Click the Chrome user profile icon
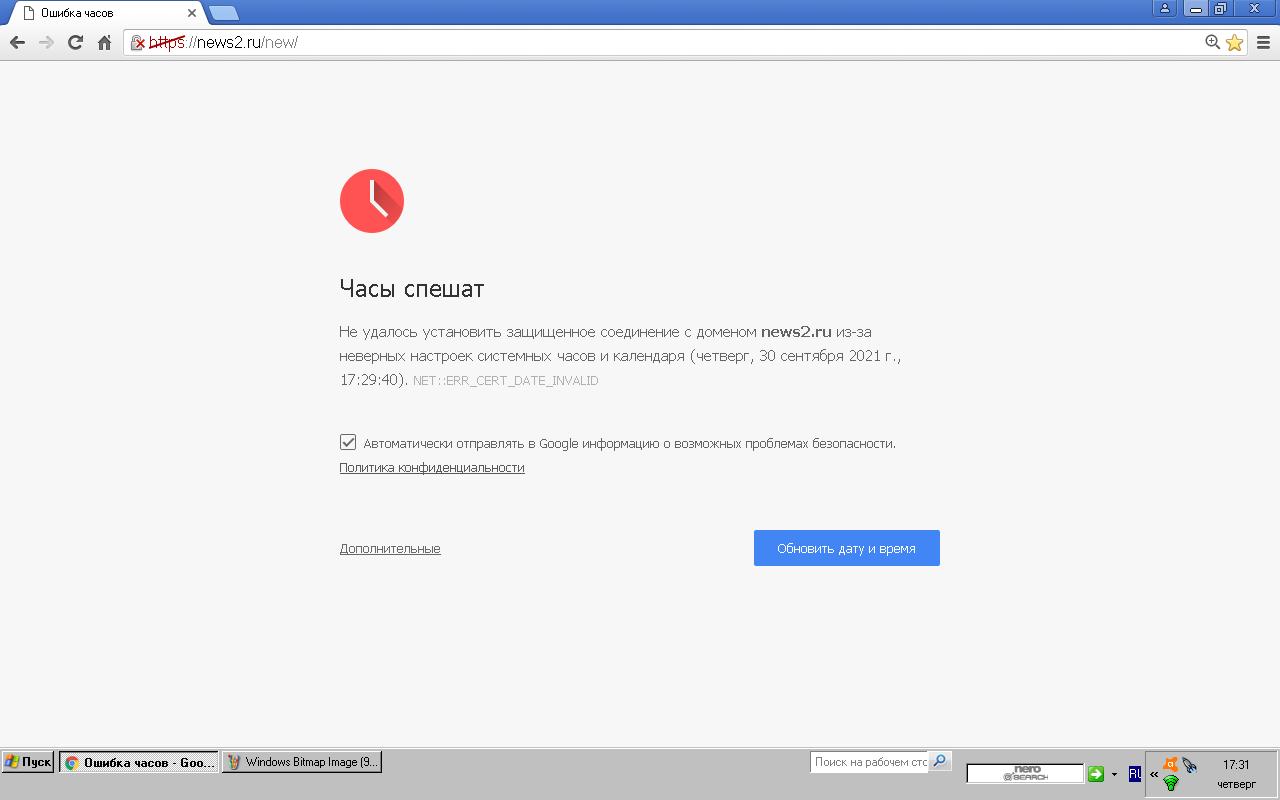Image resolution: width=1280 pixels, height=800 pixels. 1164,9
